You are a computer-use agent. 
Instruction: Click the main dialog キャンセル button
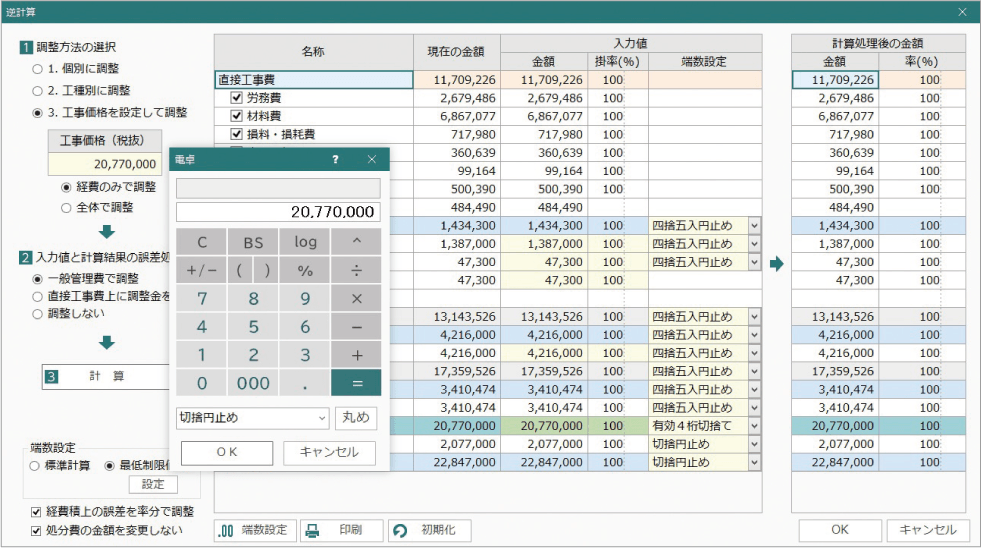click(928, 530)
